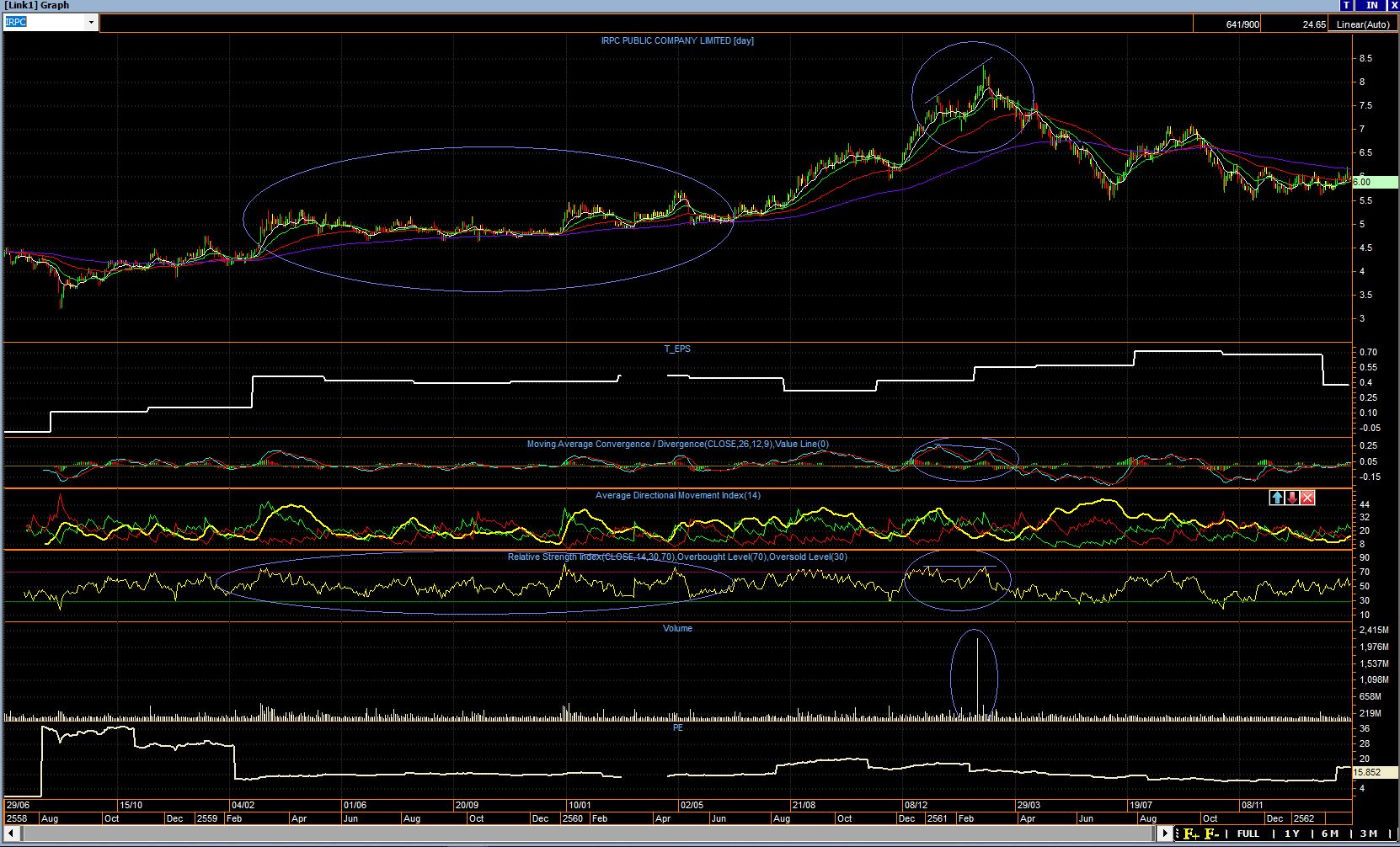
Task: Click the Relative Strength Index panel title
Action: 678,557
